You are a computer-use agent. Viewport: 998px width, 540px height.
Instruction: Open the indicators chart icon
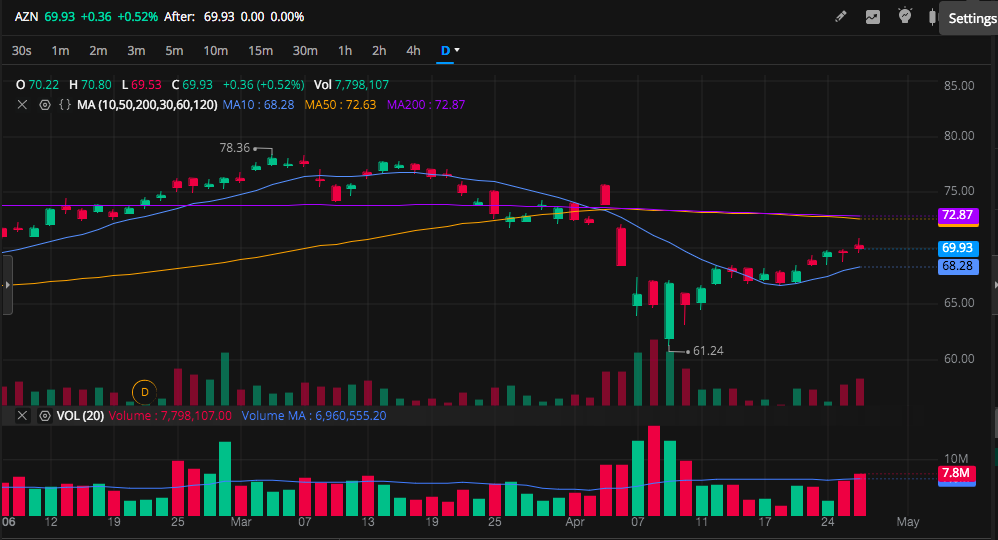[873, 17]
